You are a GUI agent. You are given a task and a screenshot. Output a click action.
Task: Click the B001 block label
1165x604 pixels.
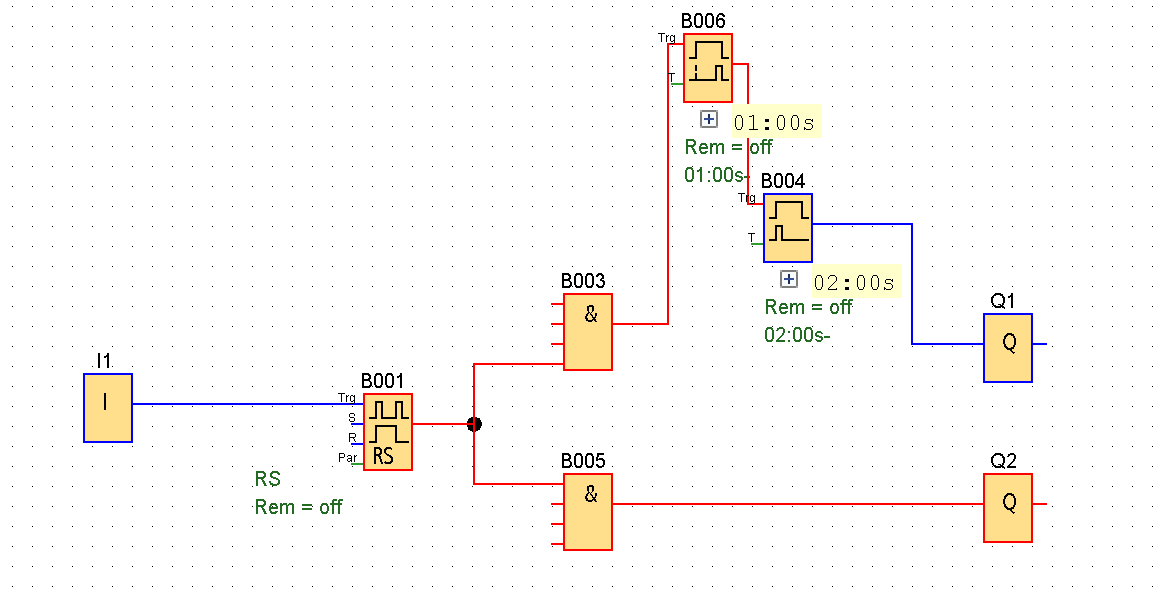point(382,381)
